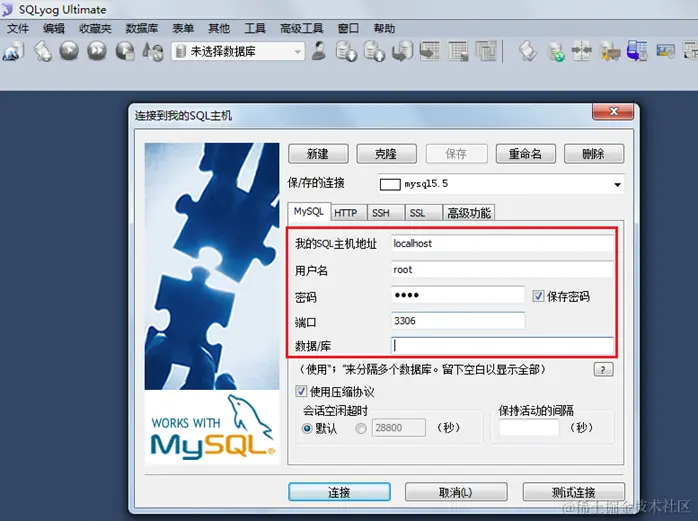Click the refresh object browser icon
This screenshot has width=698, height=521.
coord(153,51)
